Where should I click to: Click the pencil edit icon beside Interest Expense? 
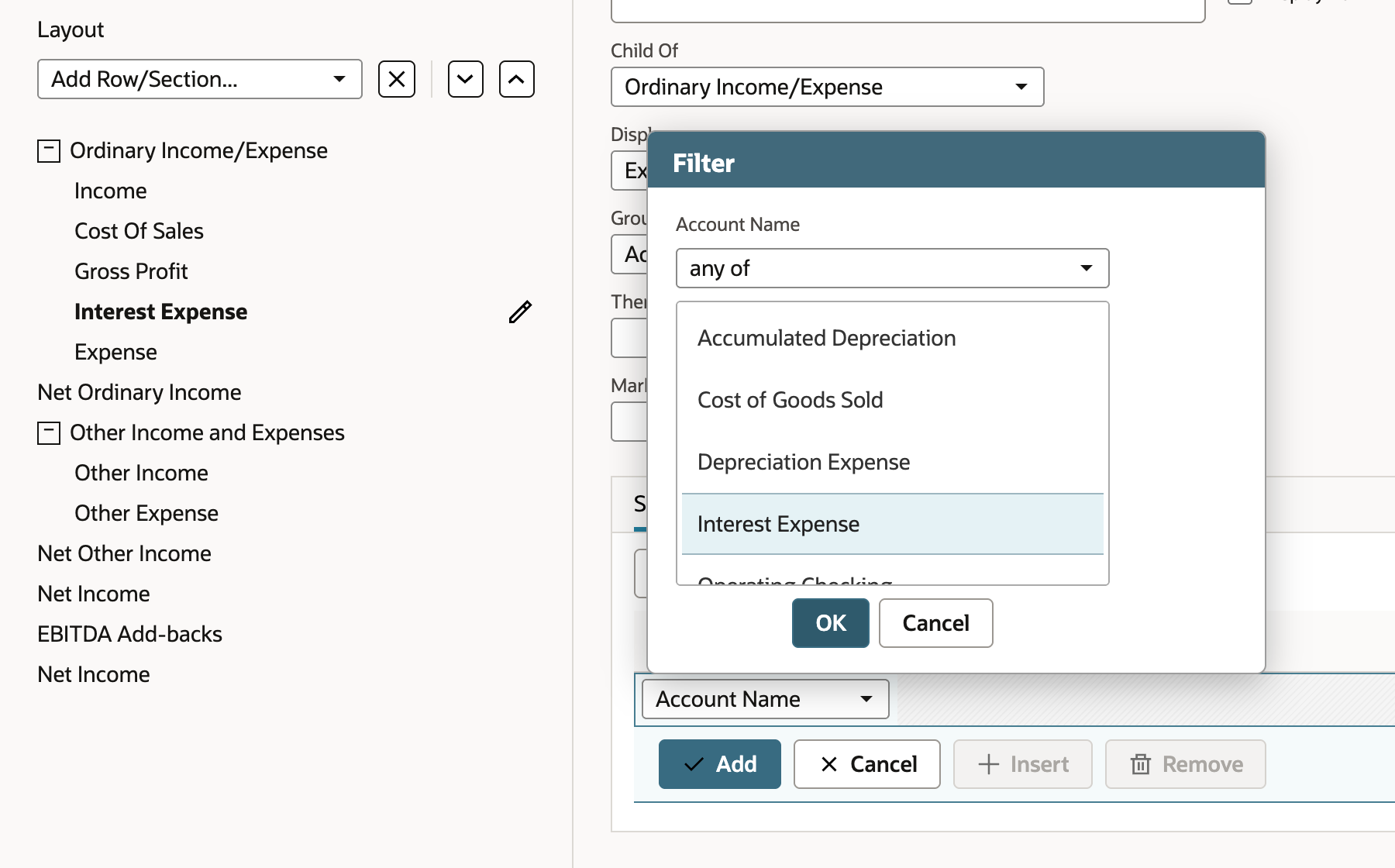coord(520,312)
